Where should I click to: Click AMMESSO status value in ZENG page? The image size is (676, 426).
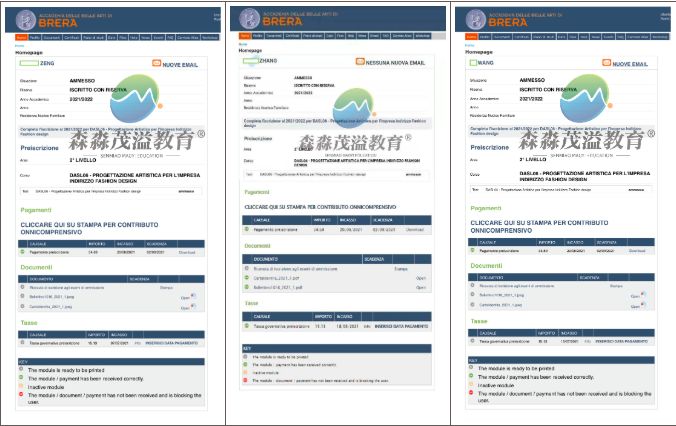[82, 81]
